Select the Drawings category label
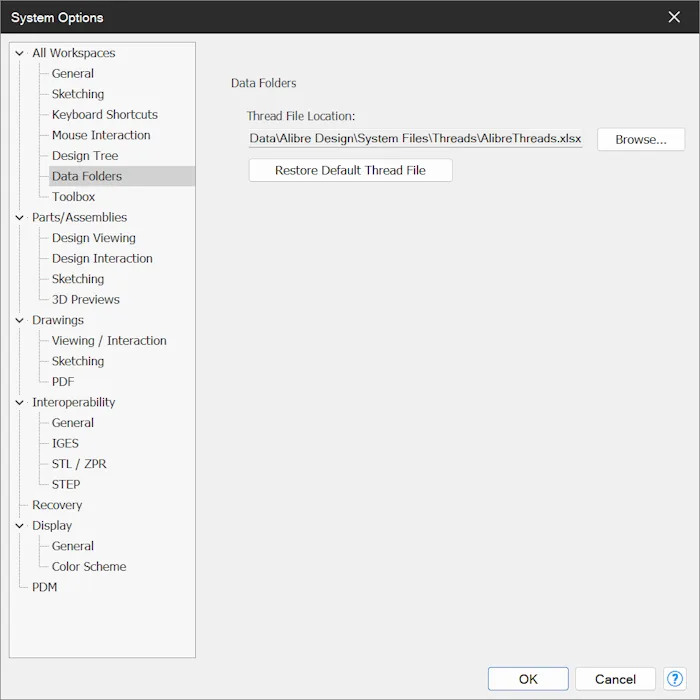The image size is (700, 700). point(58,320)
